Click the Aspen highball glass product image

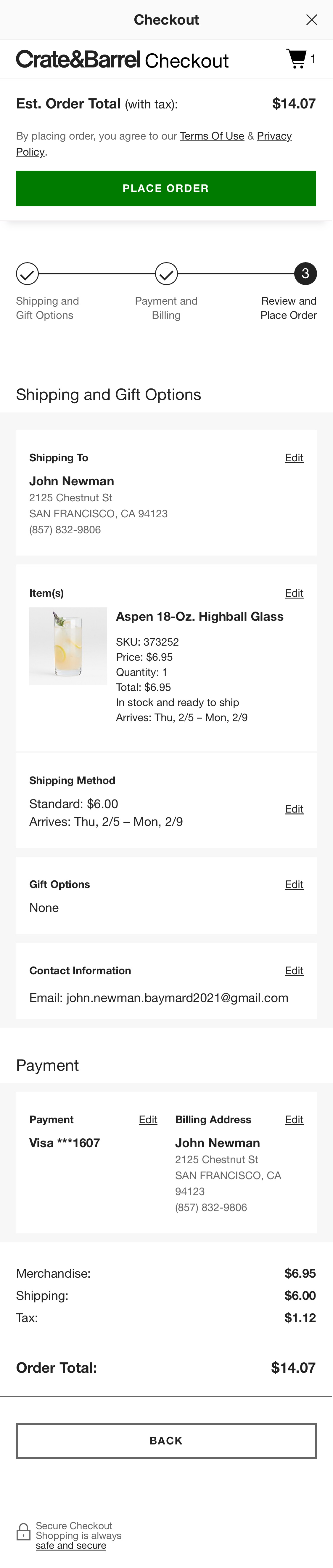point(68,647)
